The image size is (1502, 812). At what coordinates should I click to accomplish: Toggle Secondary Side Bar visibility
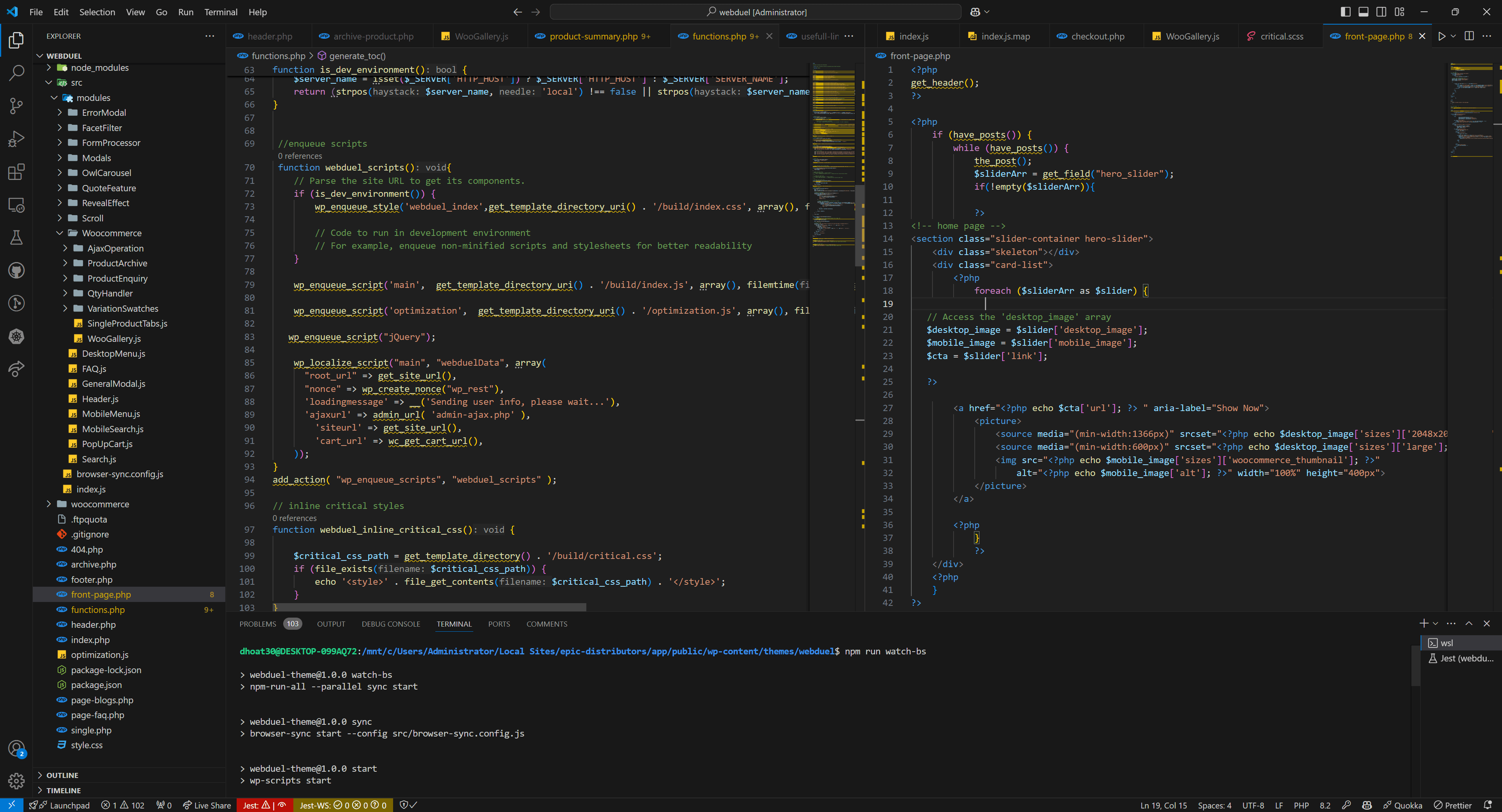pyautogui.click(x=1381, y=12)
